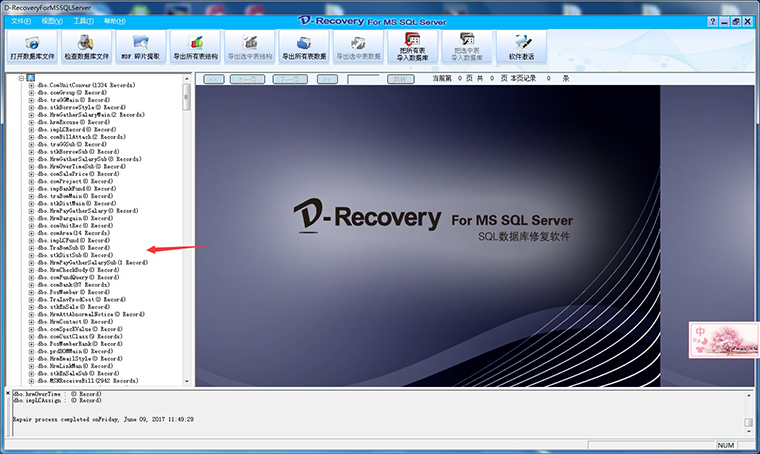The image size is (760, 454).
Task: Close the log output panel
Action: (8, 393)
